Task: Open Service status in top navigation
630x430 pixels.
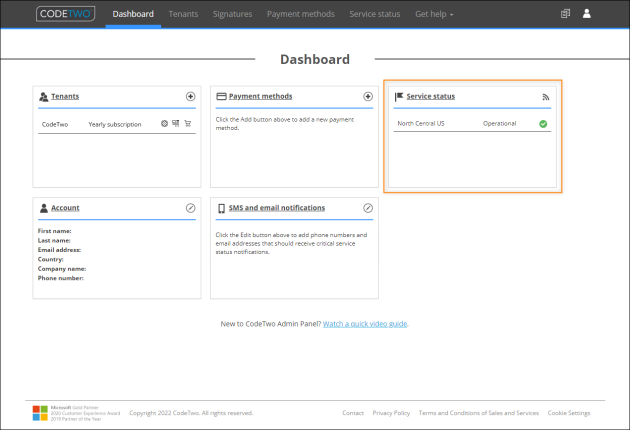Action: [374, 14]
